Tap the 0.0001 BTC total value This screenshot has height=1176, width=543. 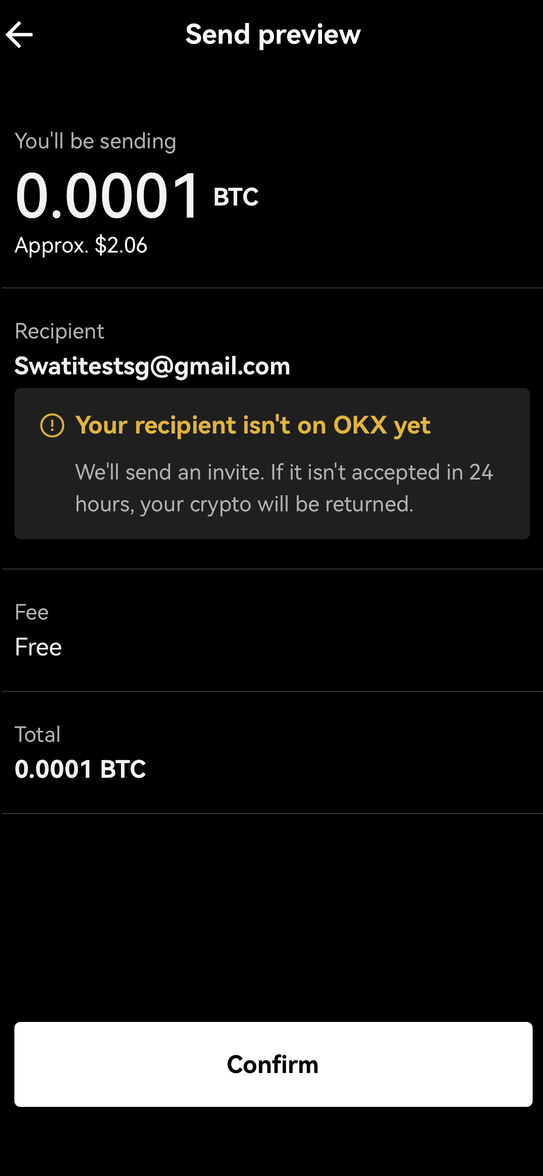(x=80, y=769)
